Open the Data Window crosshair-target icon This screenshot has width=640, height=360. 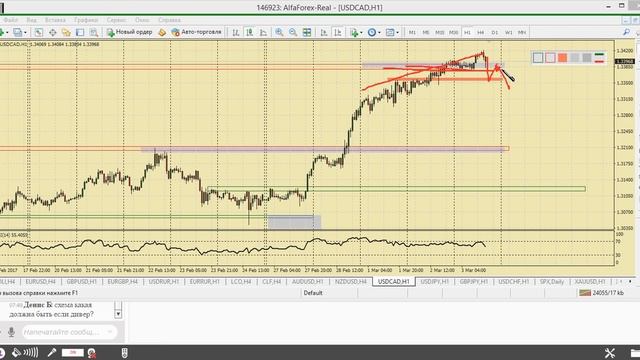(53, 32)
